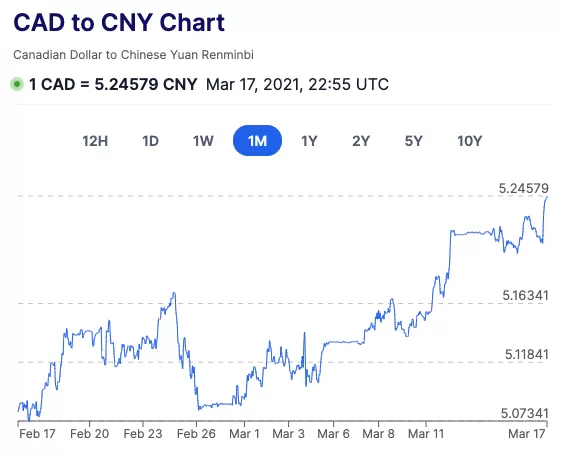564x455 pixels.
Task: Click the Feb 26 axis date label
Action: click(196, 434)
